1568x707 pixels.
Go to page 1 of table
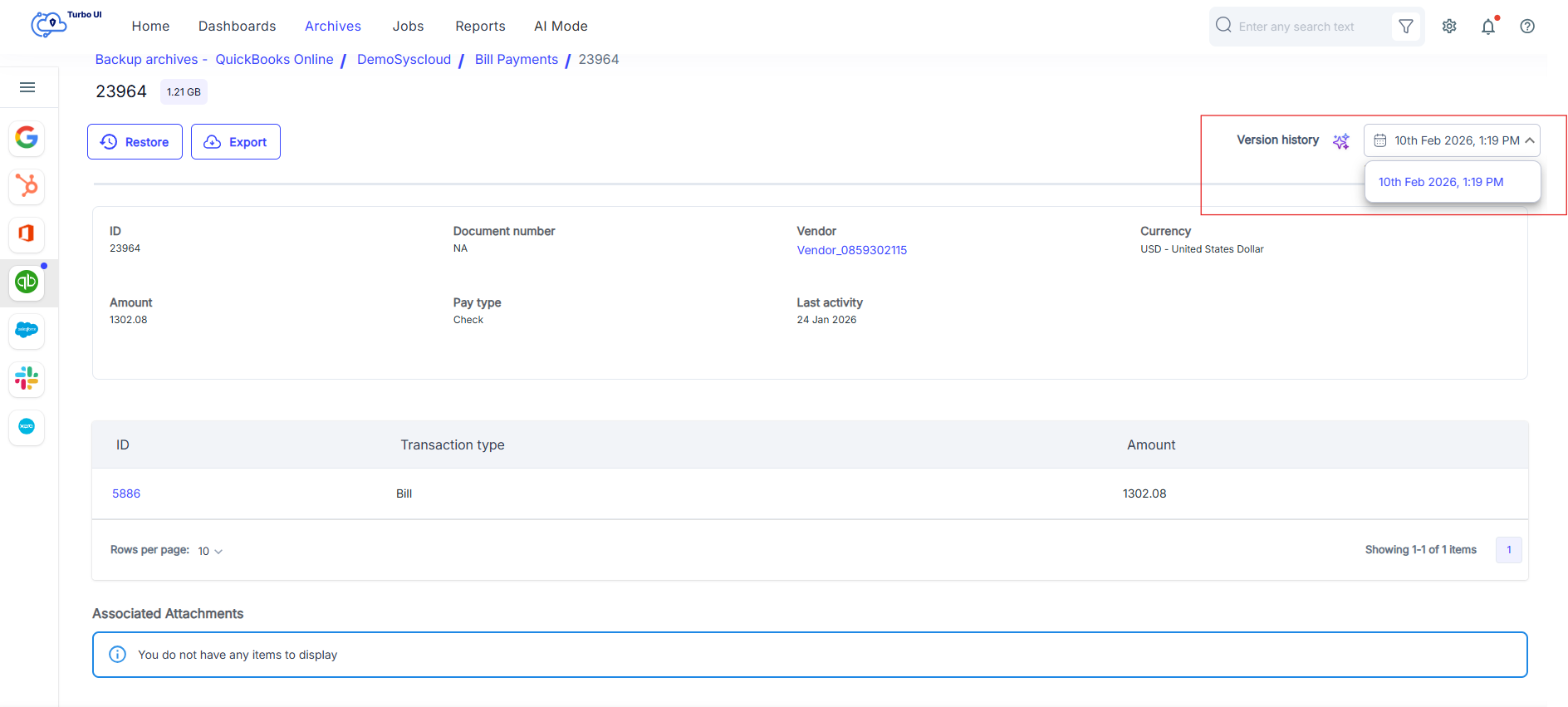click(1509, 550)
